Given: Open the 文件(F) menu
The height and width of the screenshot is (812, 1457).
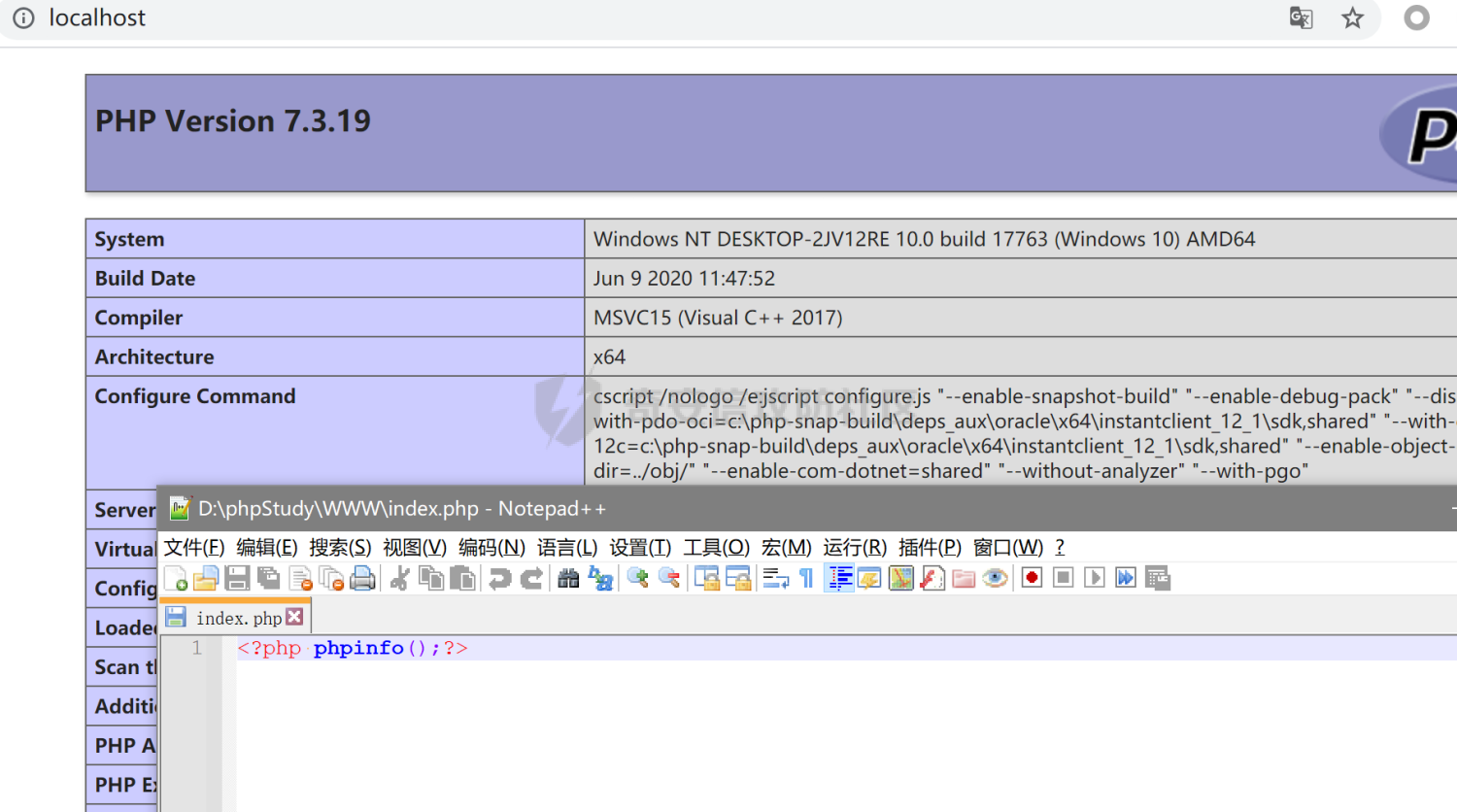Looking at the screenshot, I should coord(193,548).
